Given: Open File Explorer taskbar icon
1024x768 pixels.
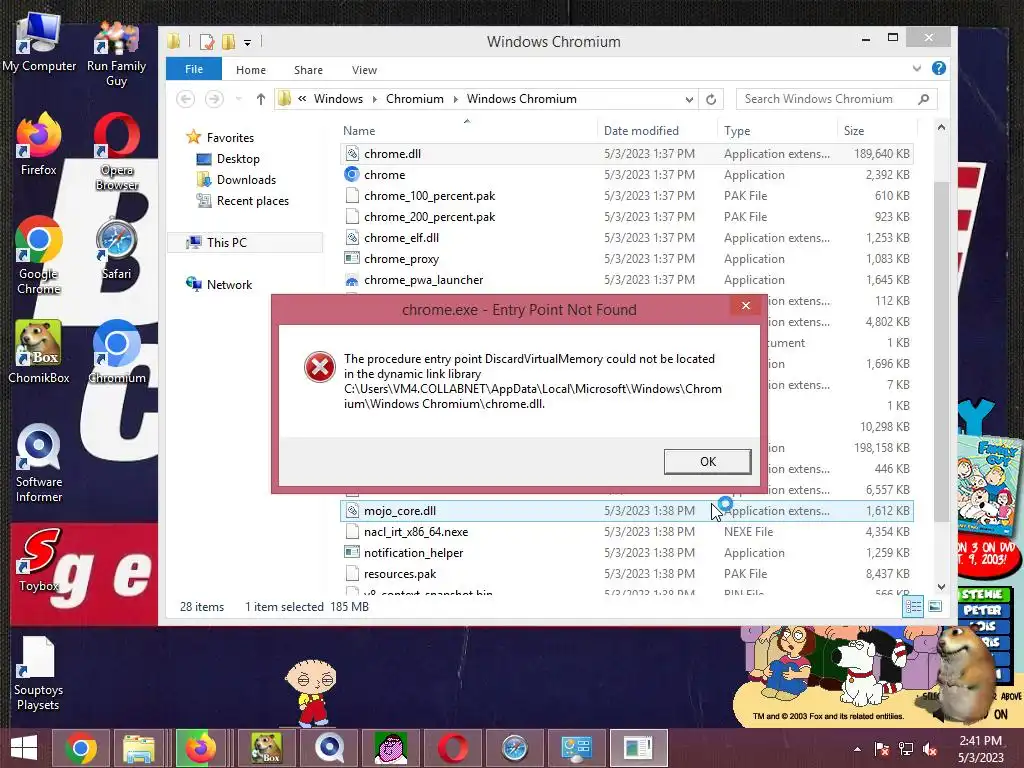Looking at the screenshot, I should point(139,748).
